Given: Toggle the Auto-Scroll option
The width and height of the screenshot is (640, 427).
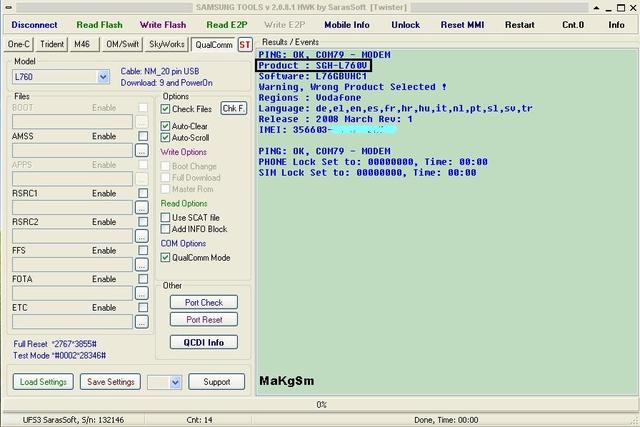Looking at the screenshot, I should point(165,138).
